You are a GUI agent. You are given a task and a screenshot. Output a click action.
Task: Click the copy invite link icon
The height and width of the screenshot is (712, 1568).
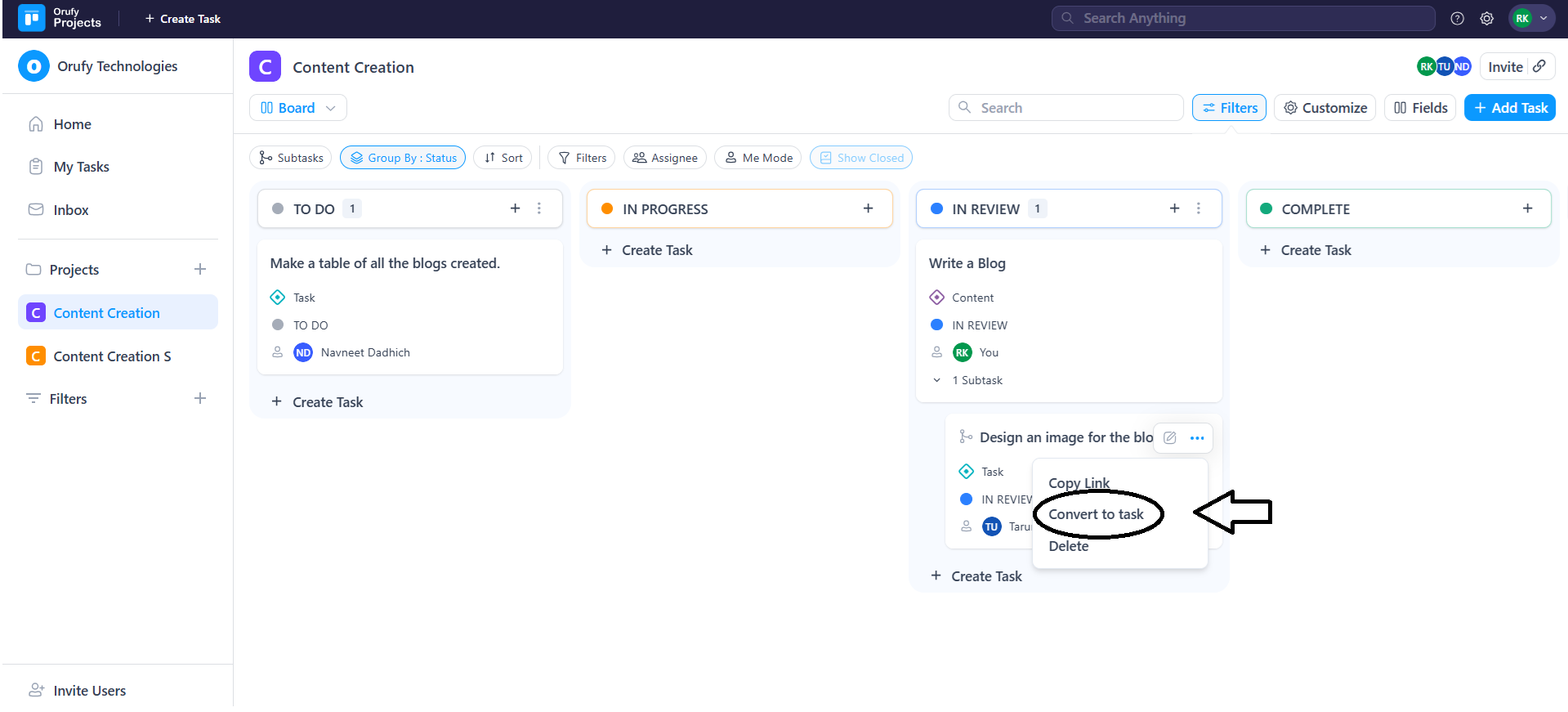point(1539,66)
